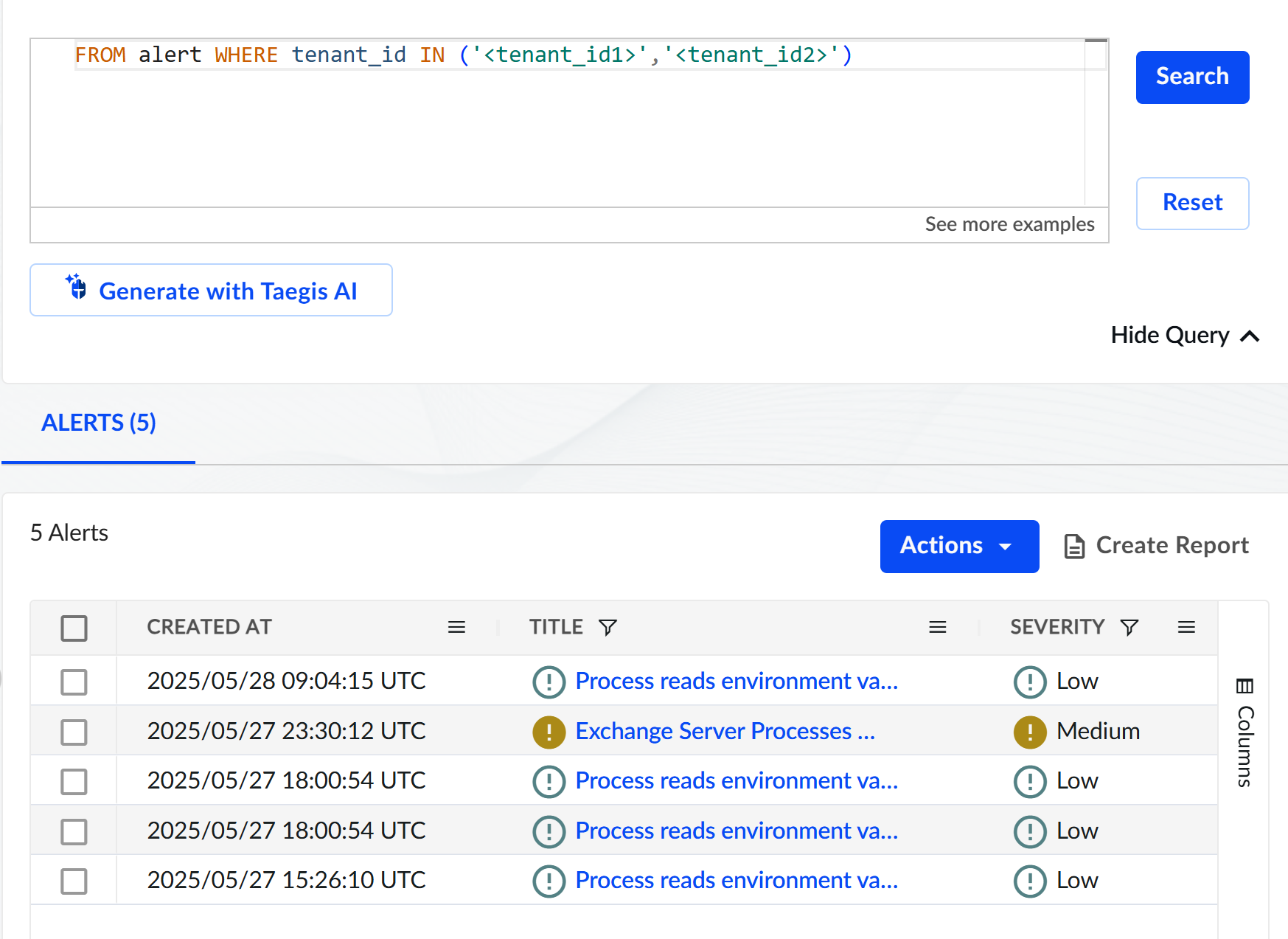Click the Medium severity icon next to Exchange Server title

[549, 732]
